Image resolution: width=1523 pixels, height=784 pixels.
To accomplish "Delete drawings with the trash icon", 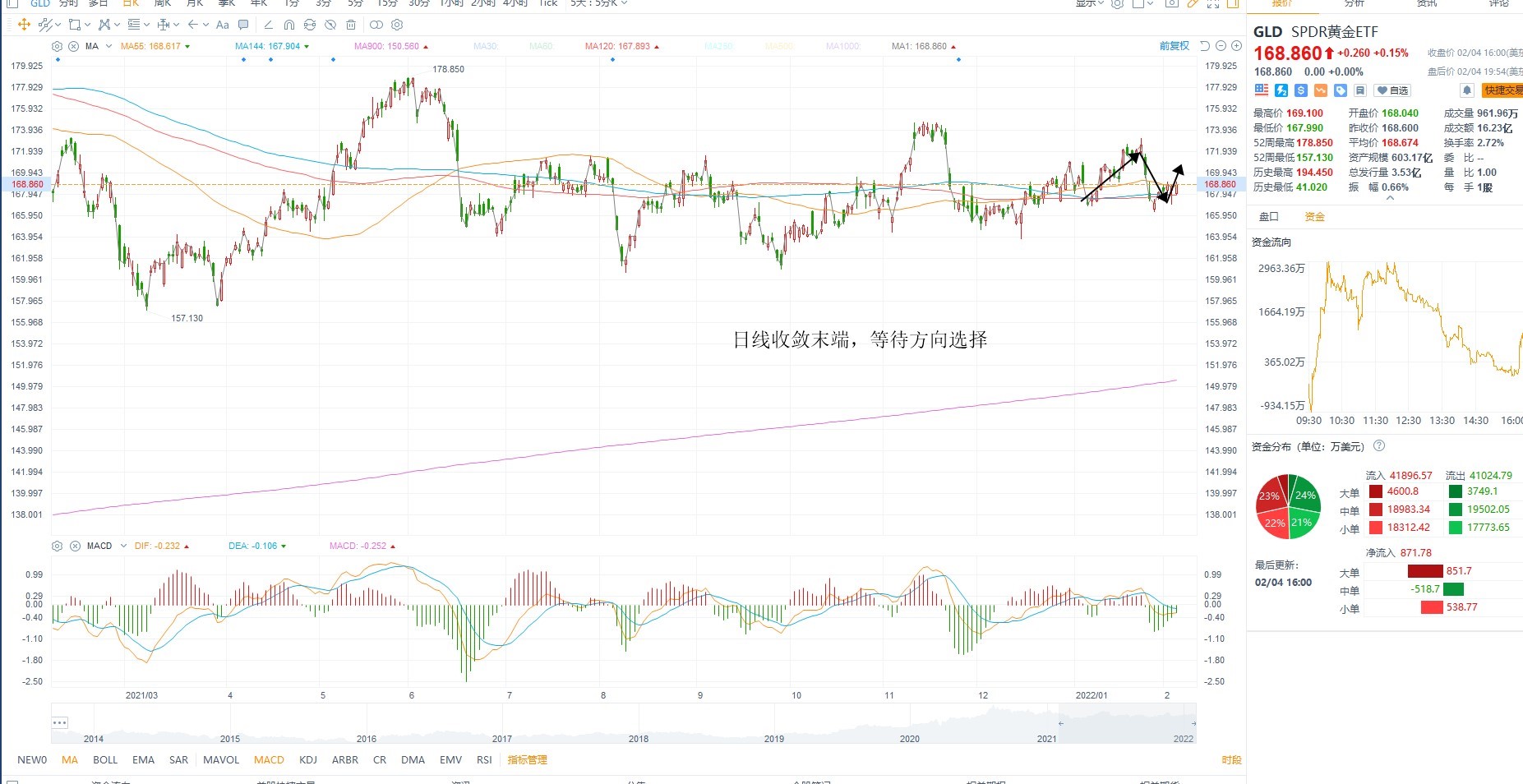I will coord(351,25).
